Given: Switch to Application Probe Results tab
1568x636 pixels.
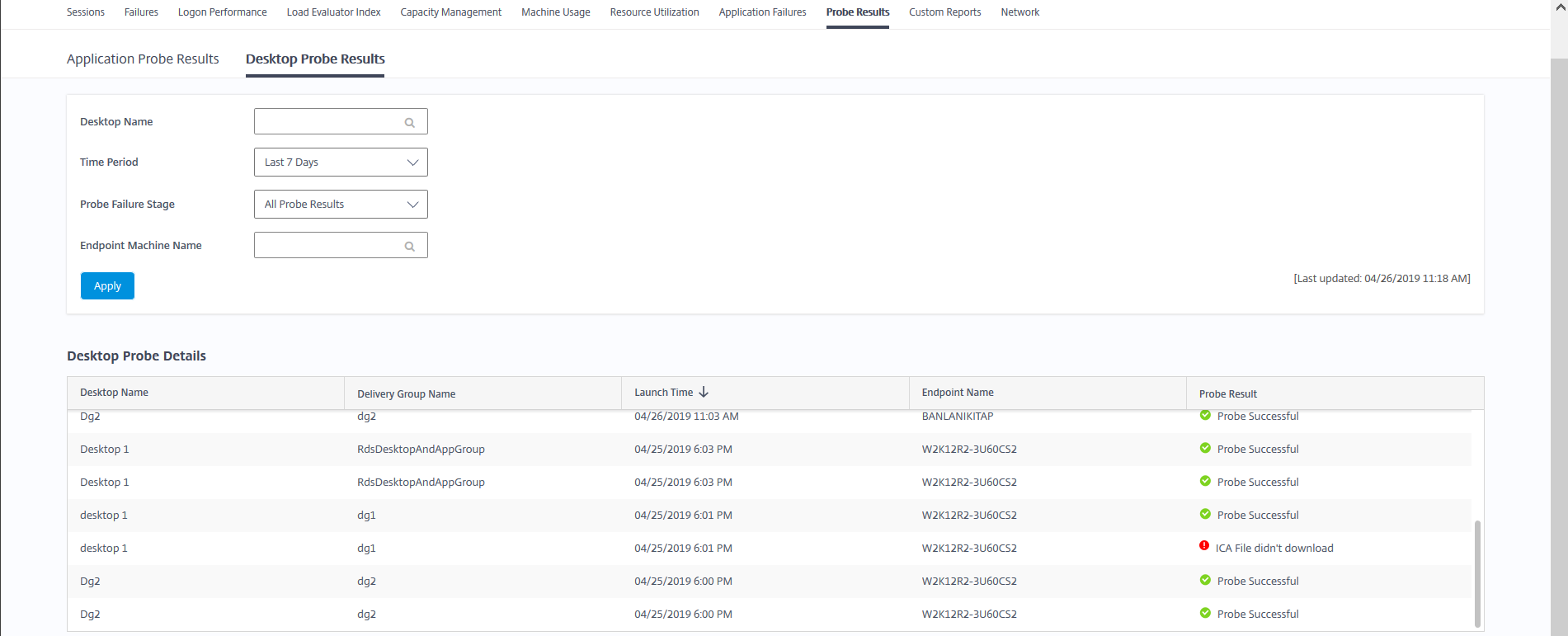Looking at the screenshot, I should click(143, 59).
